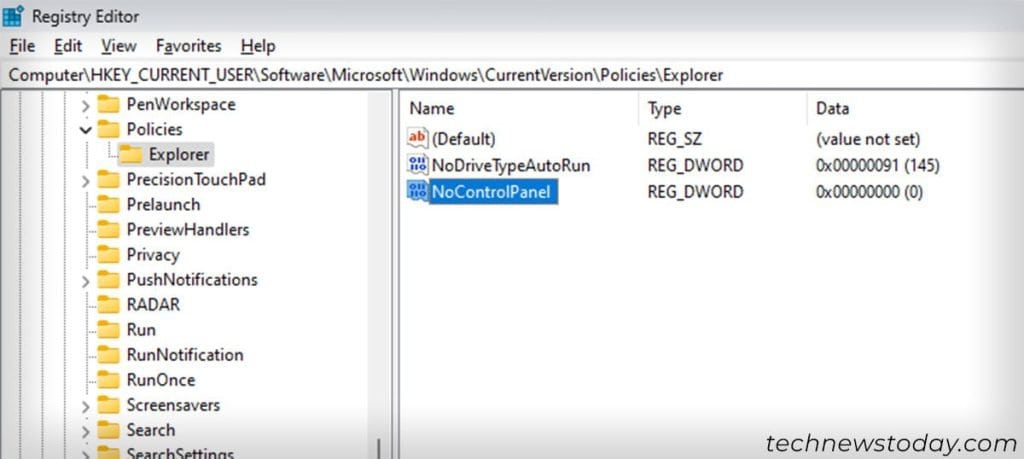Open the Favorites menu

coord(188,46)
